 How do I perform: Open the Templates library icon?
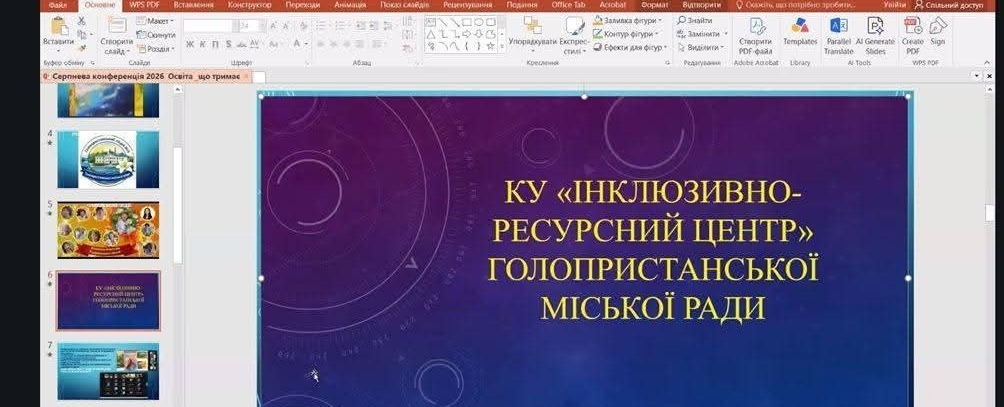click(800, 26)
